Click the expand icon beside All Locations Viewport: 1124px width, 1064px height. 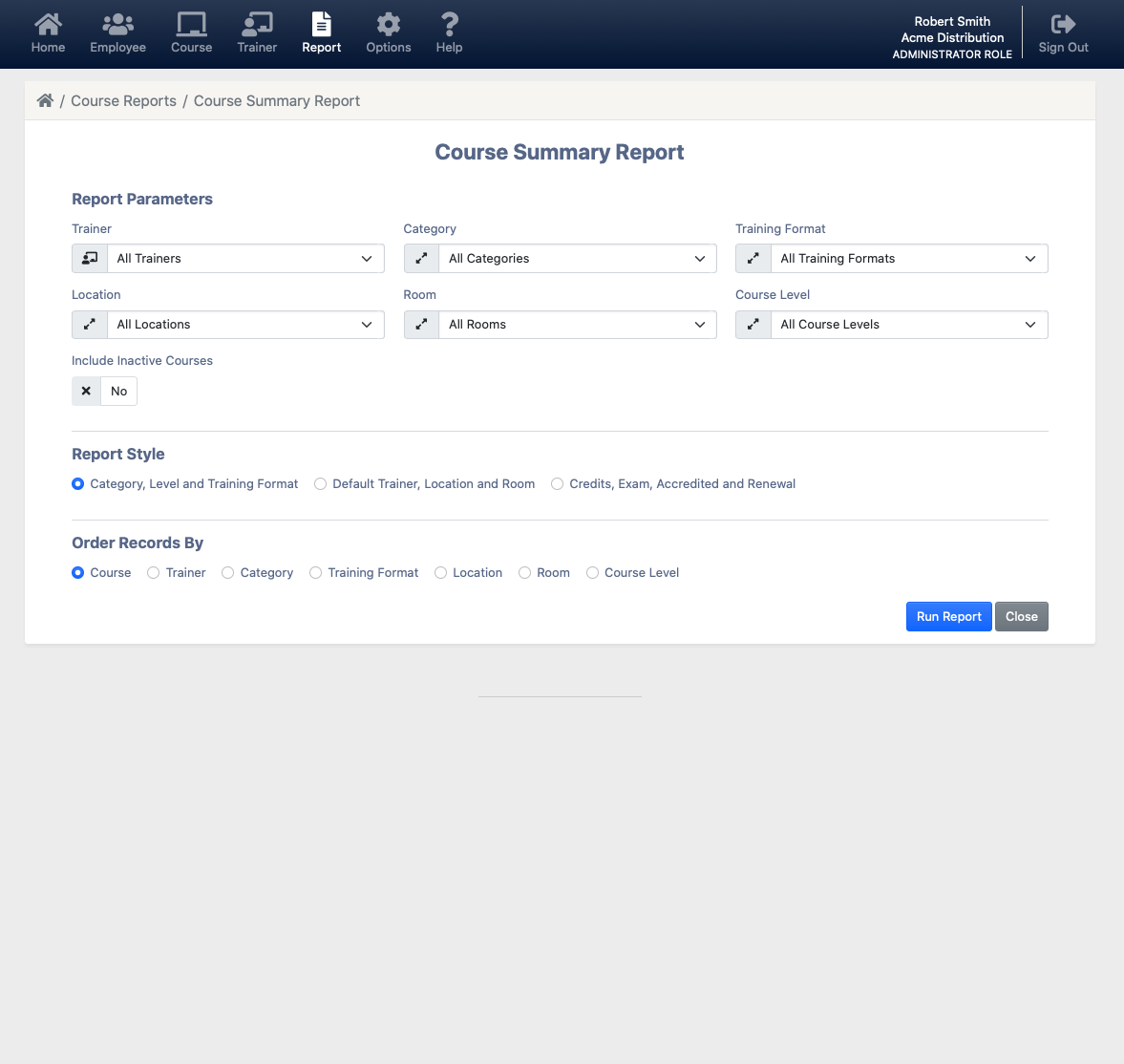point(90,324)
